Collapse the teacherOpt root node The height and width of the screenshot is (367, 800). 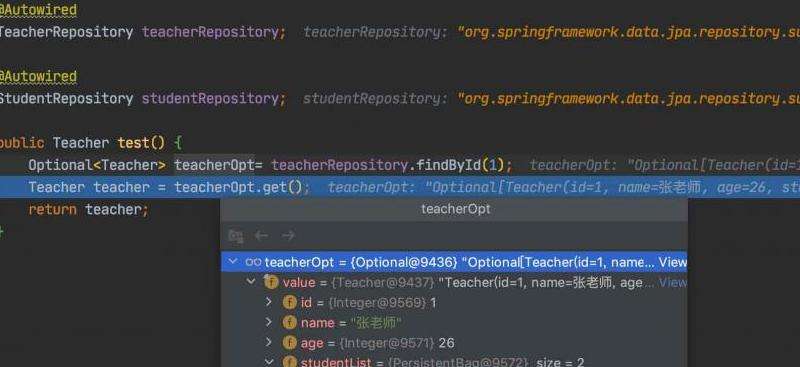tap(233, 261)
